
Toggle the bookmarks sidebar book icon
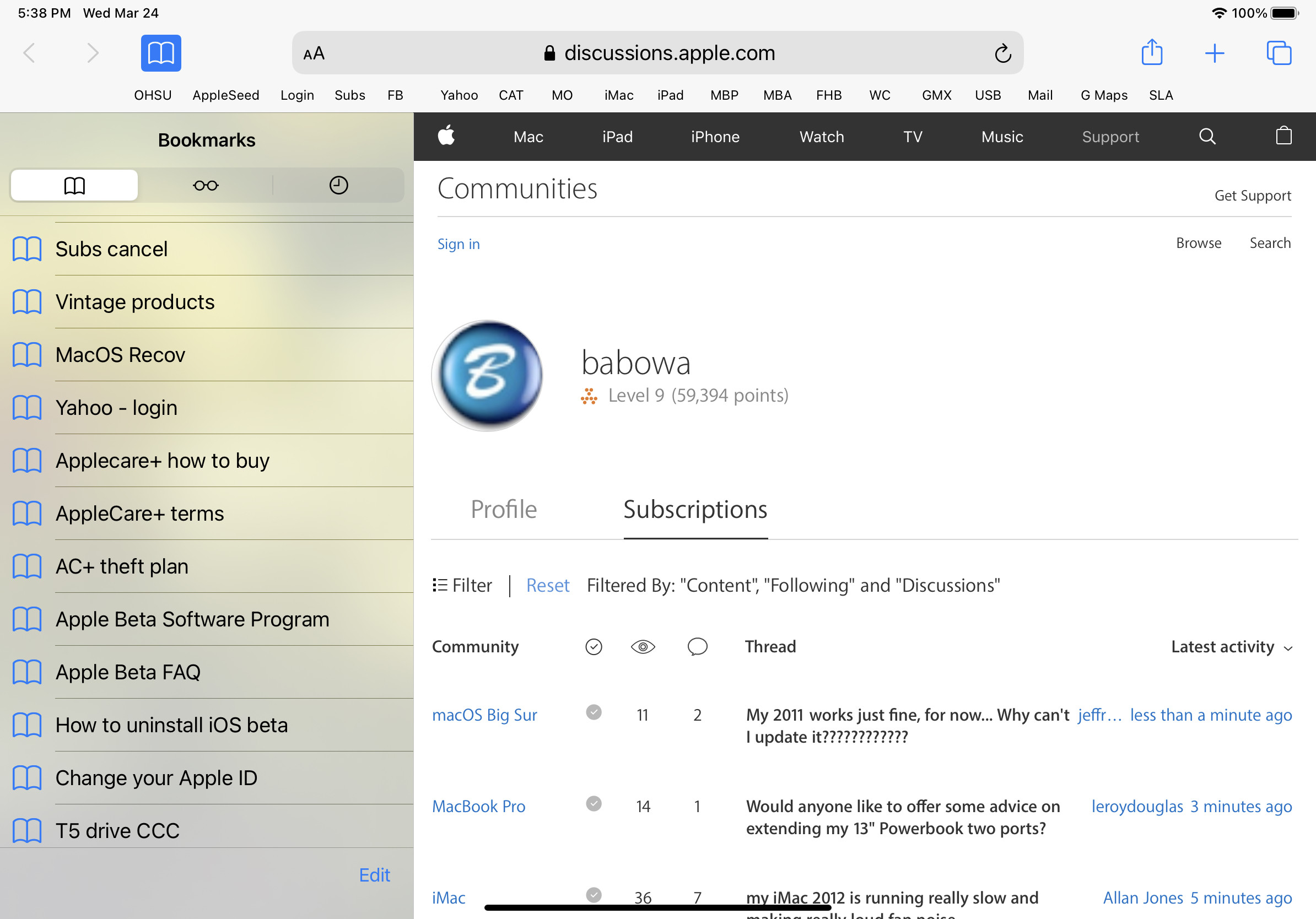pos(160,53)
